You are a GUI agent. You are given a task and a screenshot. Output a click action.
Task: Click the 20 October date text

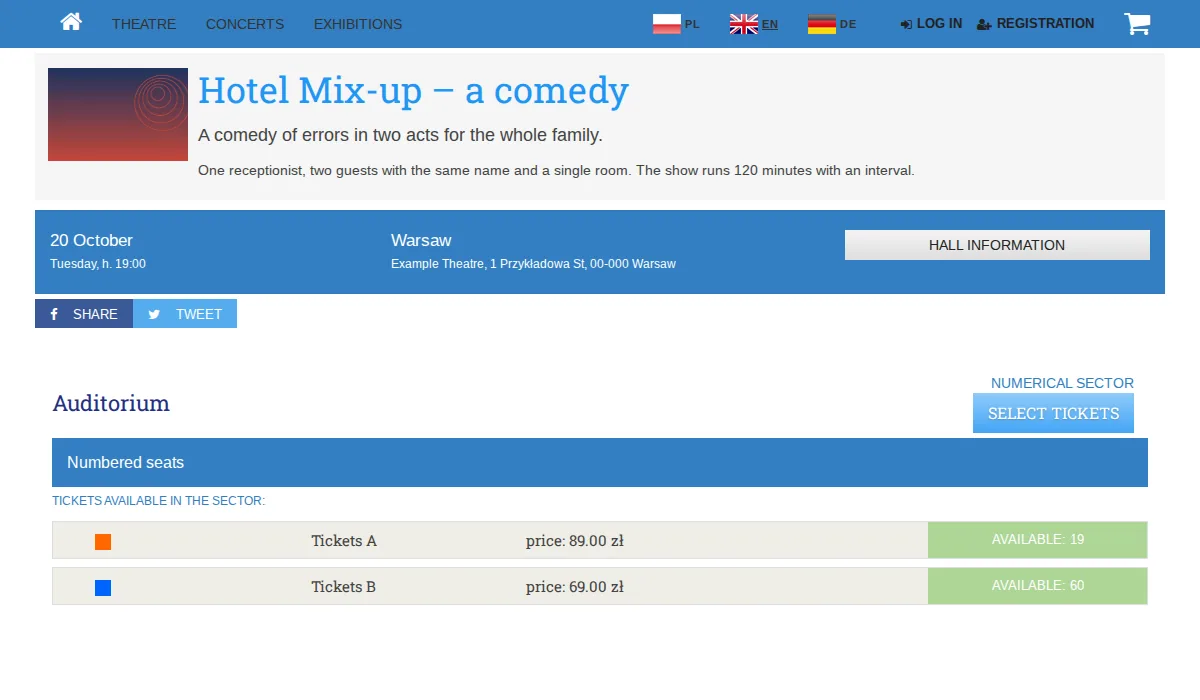[x=91, y=240]
